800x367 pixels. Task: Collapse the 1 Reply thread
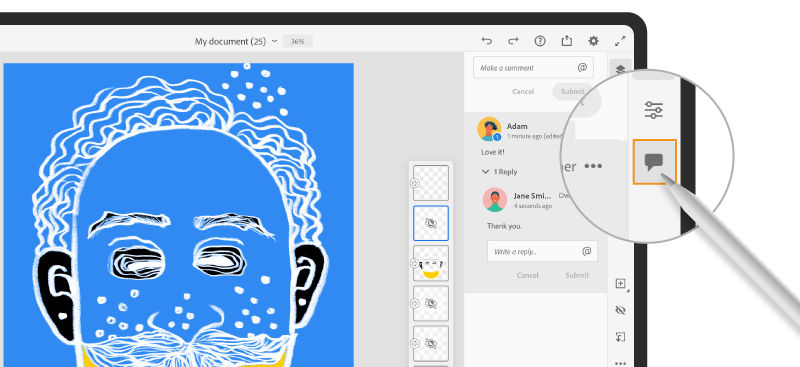click(x=485, y=172)
